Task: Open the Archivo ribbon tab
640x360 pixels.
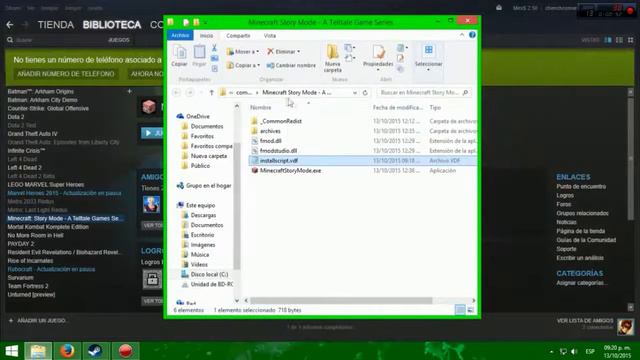Action: click(x=180, y=36)
